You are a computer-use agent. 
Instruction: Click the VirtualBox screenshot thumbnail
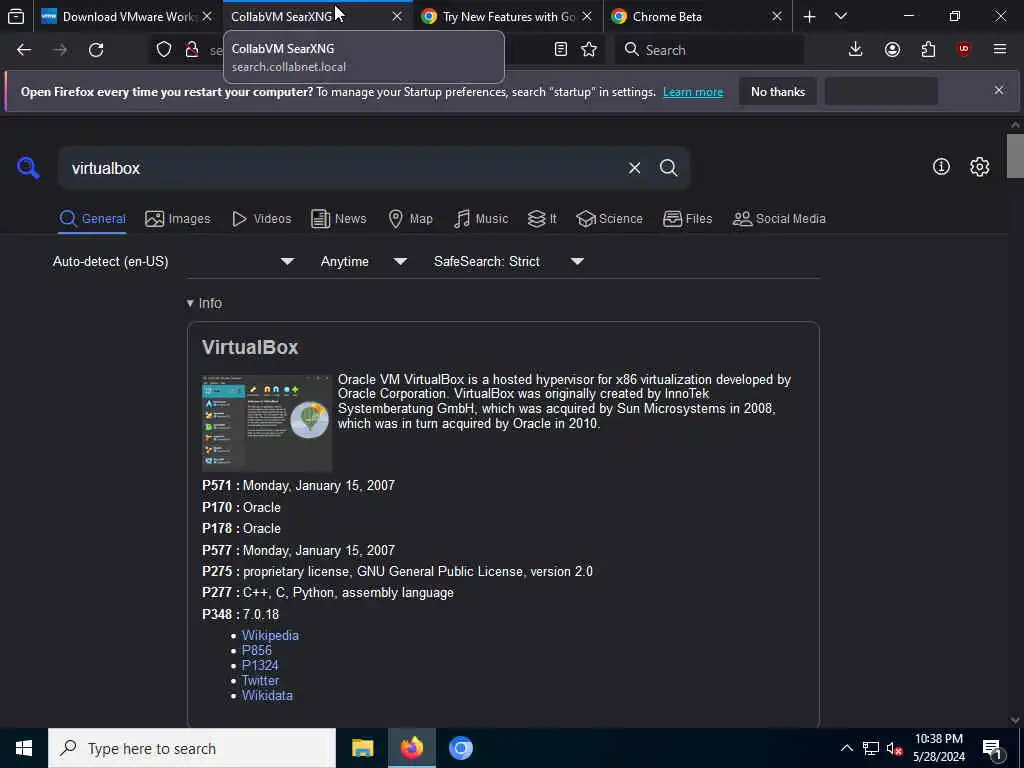[266, 423]
